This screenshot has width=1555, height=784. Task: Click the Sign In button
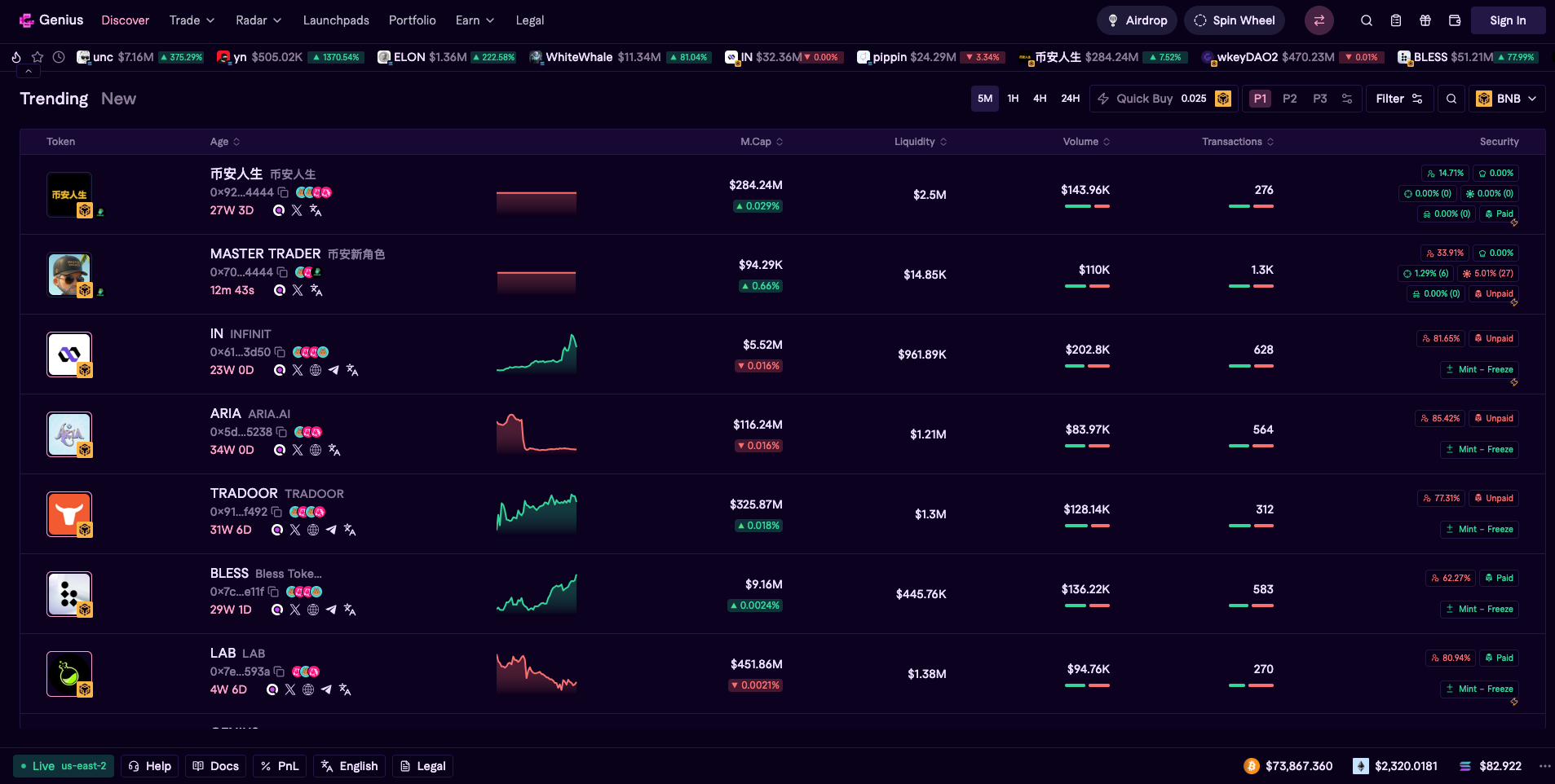tap(1507, 20)
